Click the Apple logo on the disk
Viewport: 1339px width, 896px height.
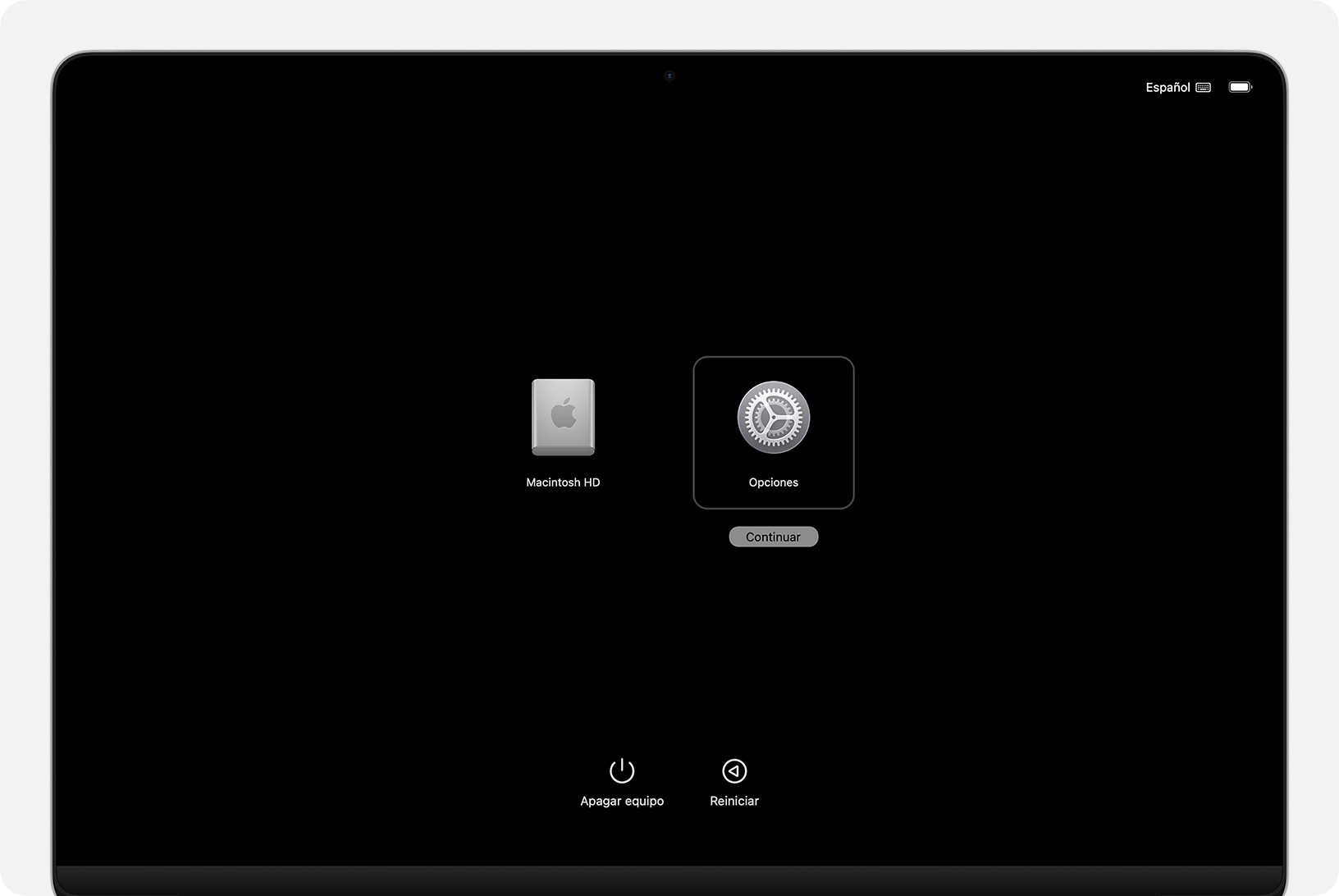(563, 413)
